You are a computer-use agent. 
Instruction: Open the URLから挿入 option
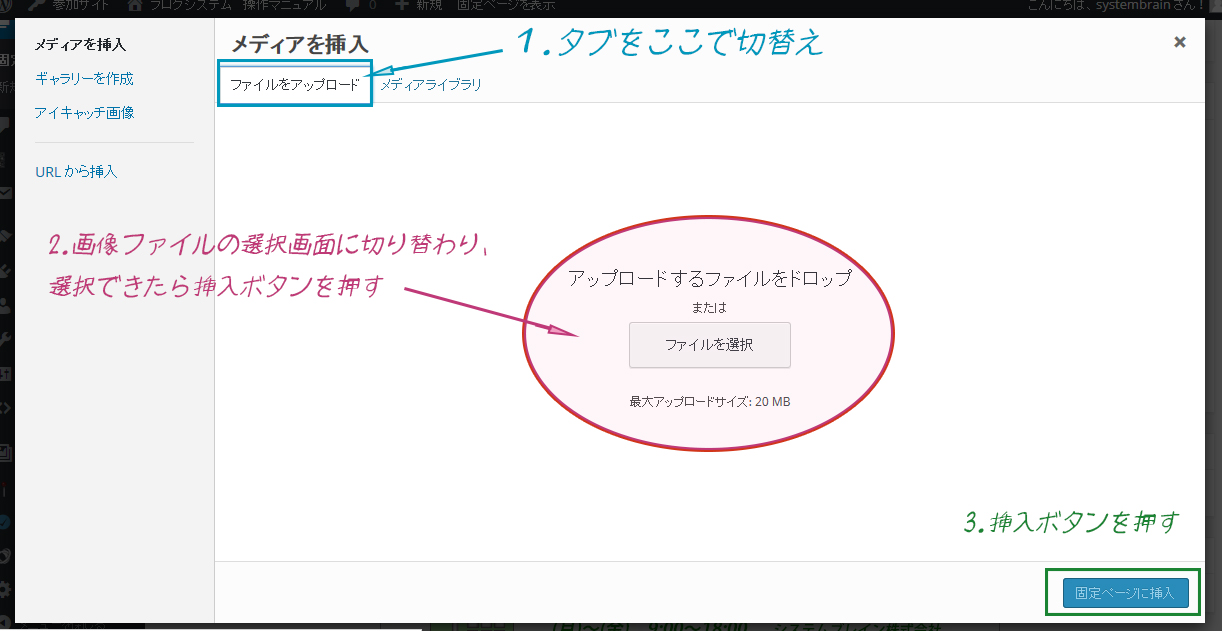[76, 172]
